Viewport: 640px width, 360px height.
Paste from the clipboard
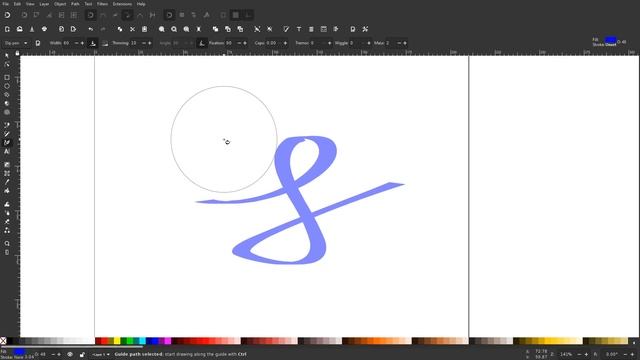point(144,29)
